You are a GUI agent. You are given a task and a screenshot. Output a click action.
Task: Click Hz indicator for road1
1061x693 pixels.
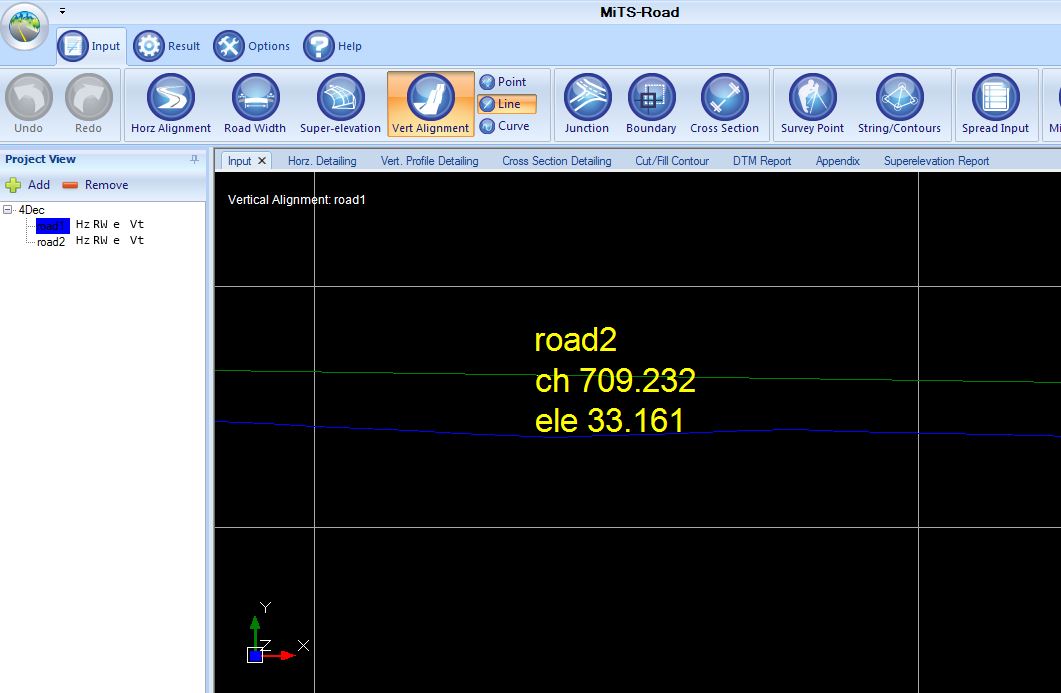point(83,224)
